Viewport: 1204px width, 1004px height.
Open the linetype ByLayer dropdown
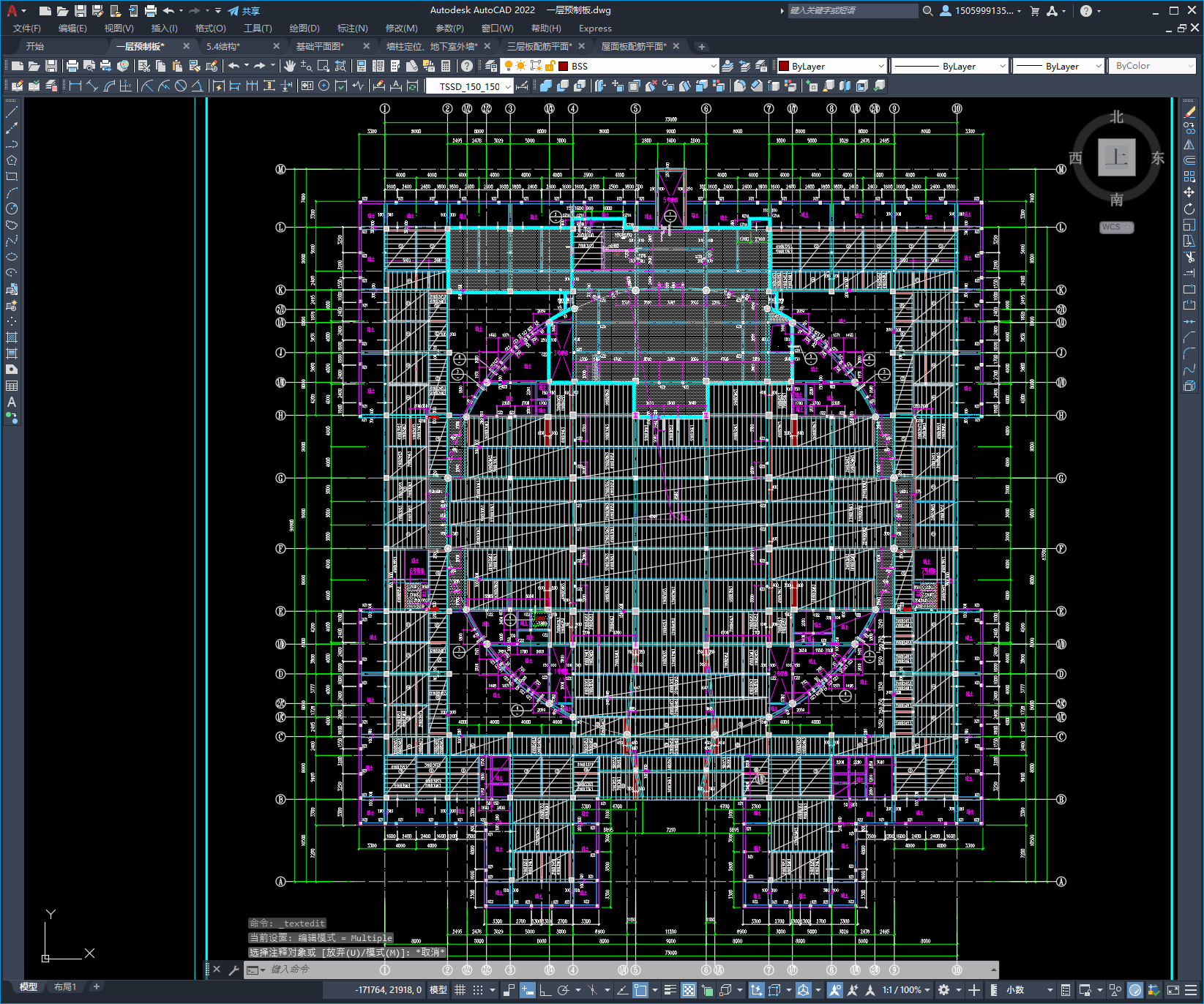click(x=951, y=66)
